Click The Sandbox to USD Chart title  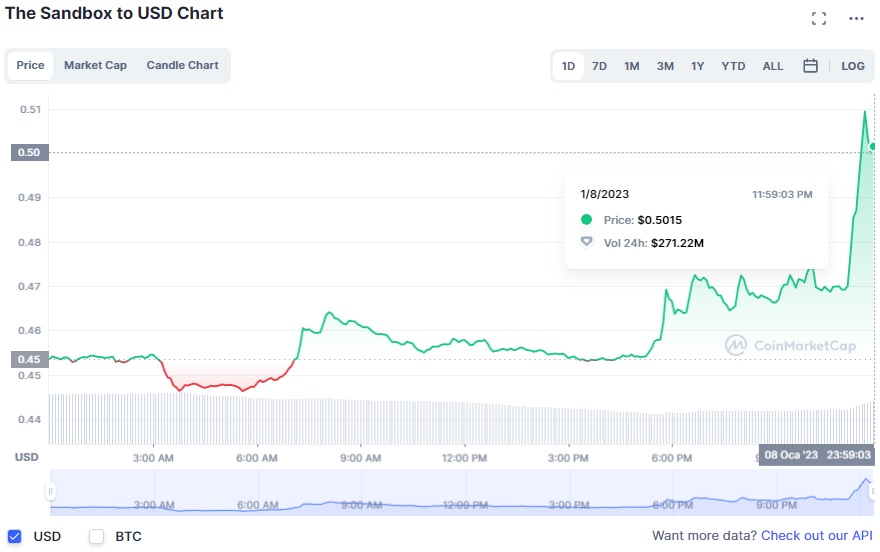(x=114, y=13)
